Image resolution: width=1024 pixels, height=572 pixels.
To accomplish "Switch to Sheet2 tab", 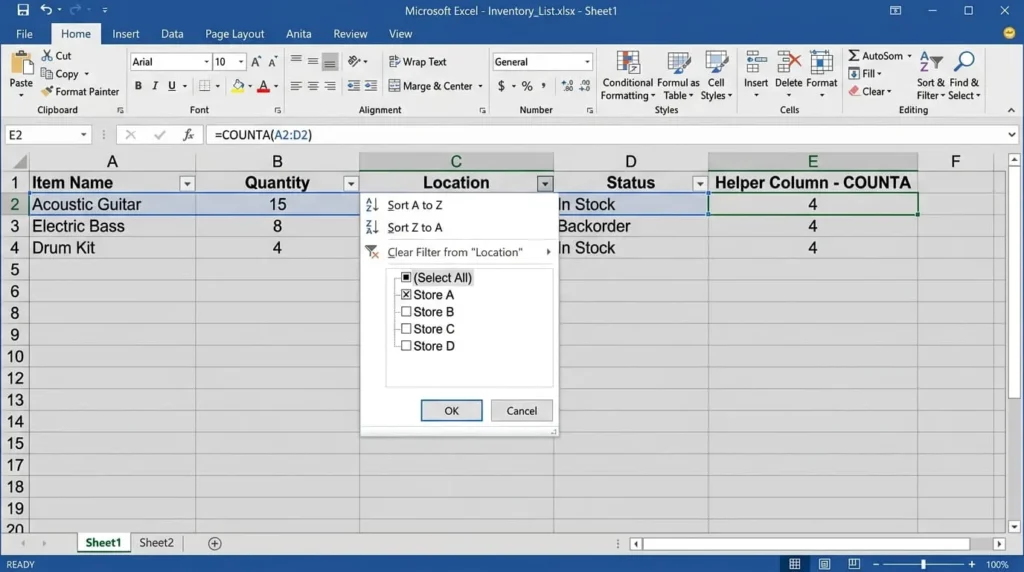I will click(x=156, y=543).
